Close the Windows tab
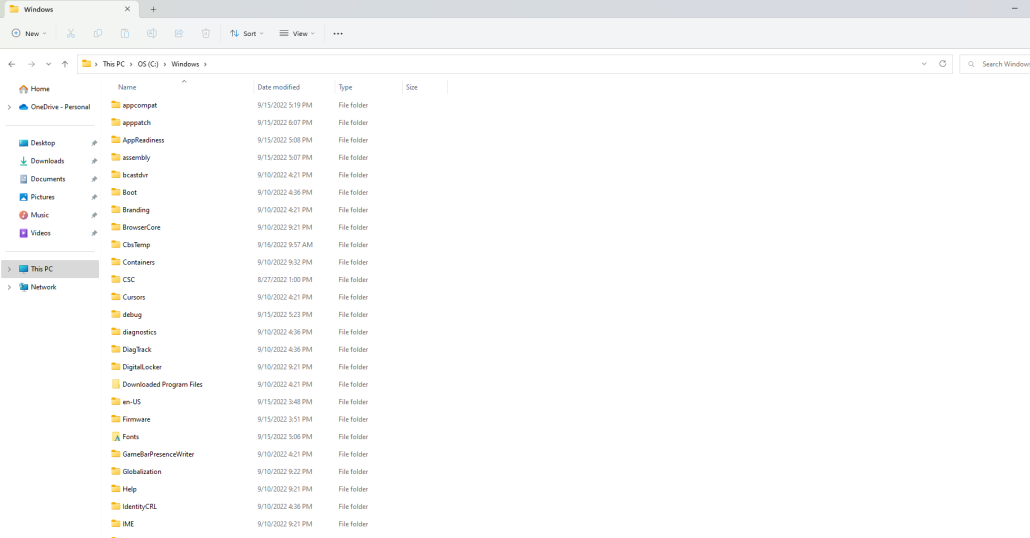This screenshot has width=1030, height=538. (127, 9)
